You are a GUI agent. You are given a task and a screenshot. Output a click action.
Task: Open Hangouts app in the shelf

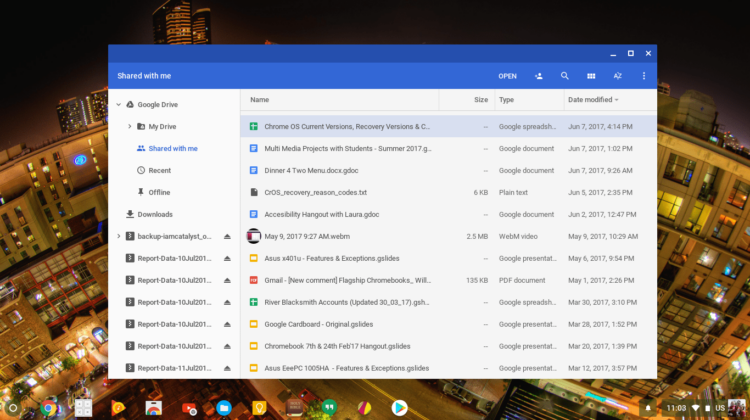point(328,407)
